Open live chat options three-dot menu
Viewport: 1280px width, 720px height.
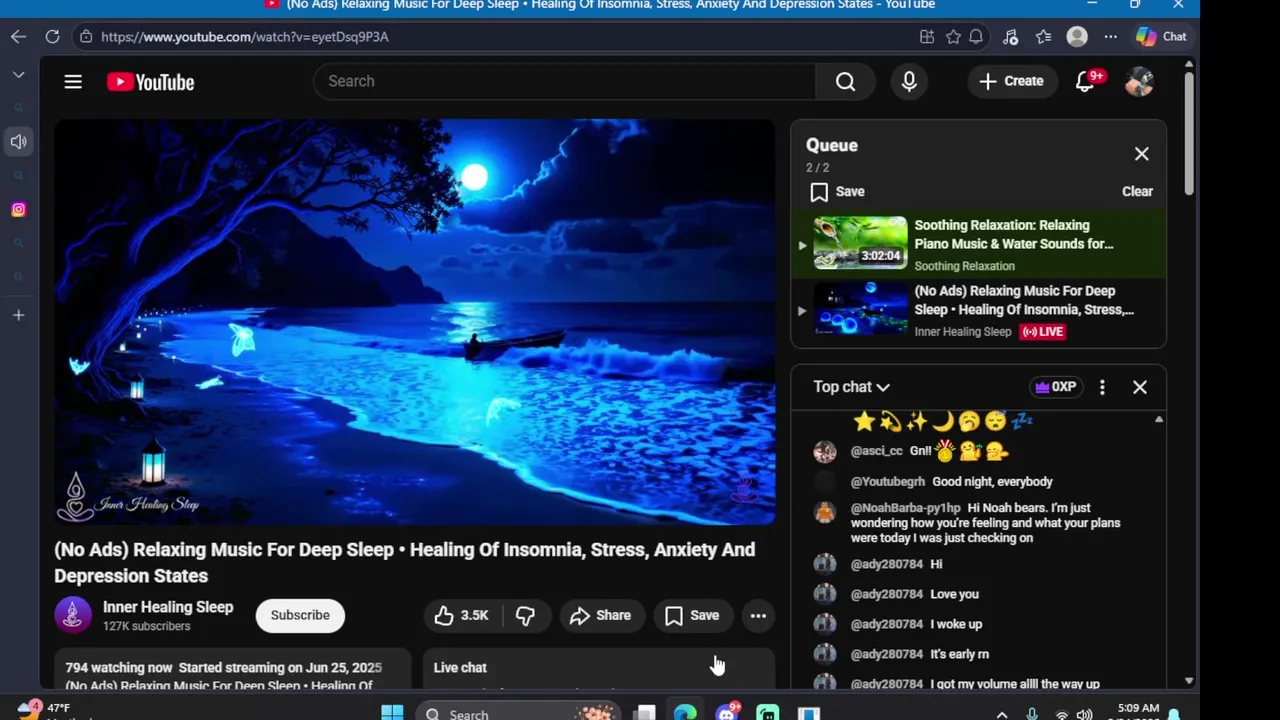pyautogui.click(x=1102, y=387)
